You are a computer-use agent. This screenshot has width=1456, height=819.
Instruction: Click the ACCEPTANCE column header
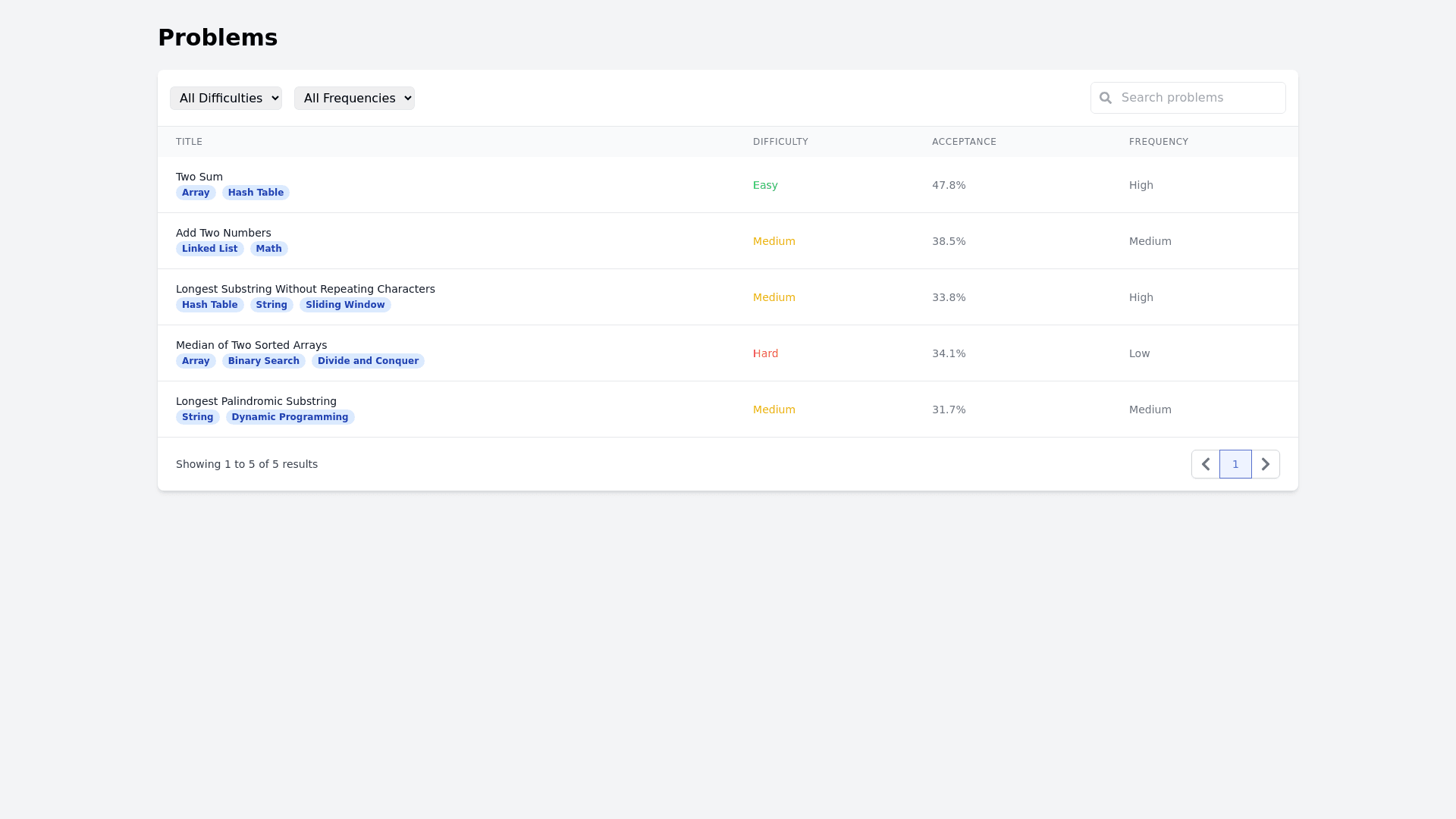pyautogui.click(x=964, y=142)
